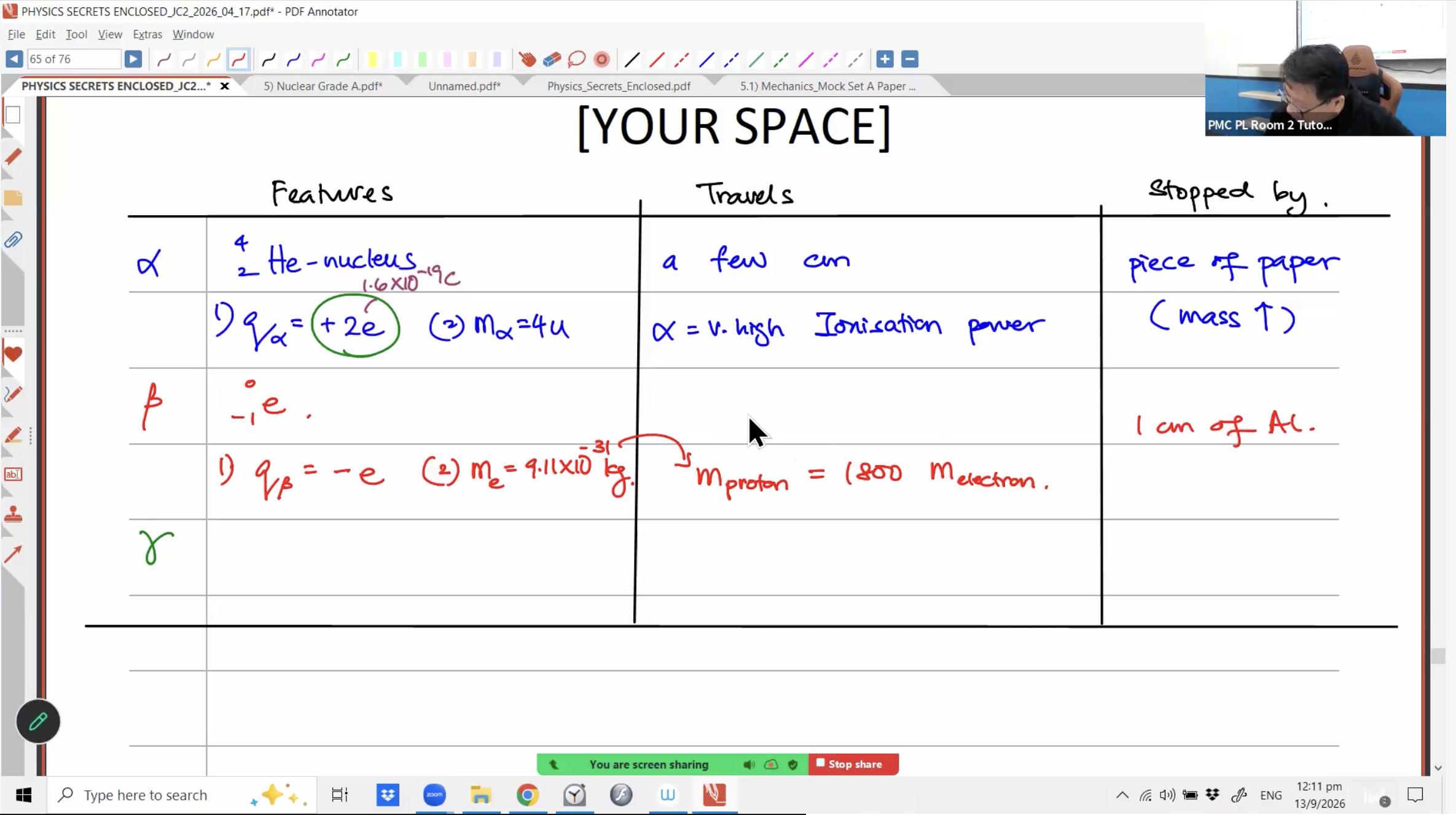
Task: Open Zoom from the taskbar
Action: pyautogui.click(x=434, y=795)
